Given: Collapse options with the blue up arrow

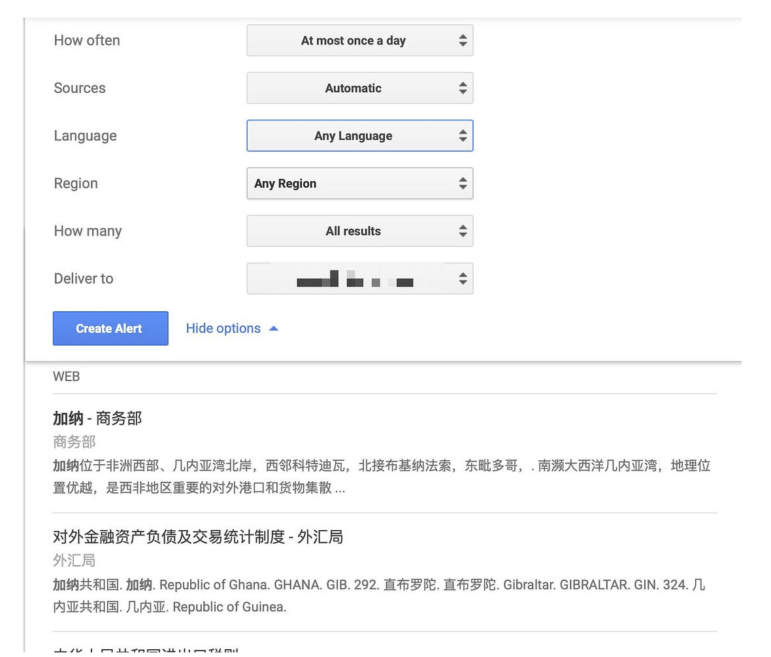Looking at the screenshot, I should tap(274, 328).
